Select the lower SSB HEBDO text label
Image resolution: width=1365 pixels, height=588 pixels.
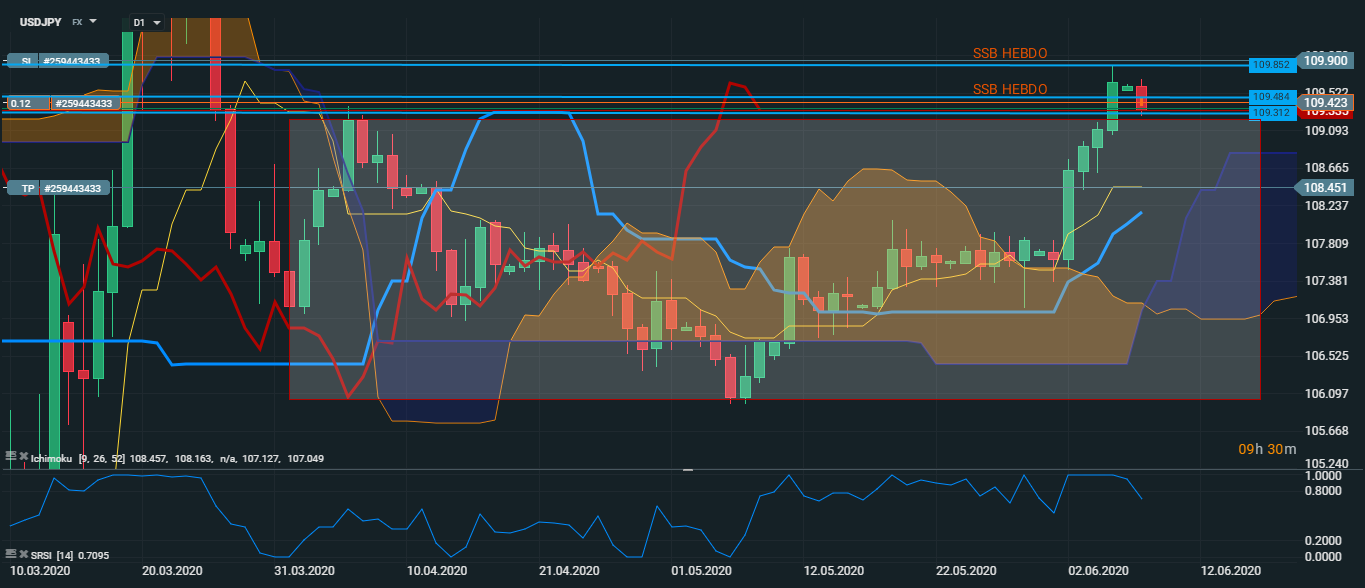[1010, 89]
